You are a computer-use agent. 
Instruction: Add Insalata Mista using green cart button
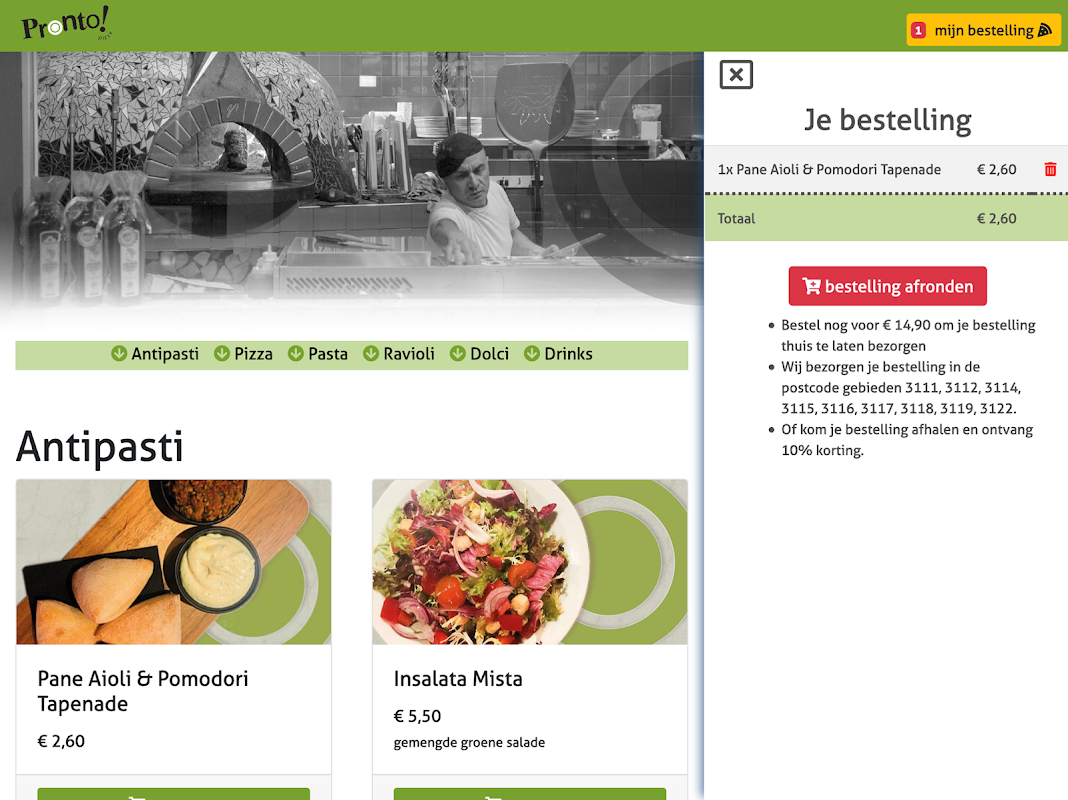[x=530, y=794]
